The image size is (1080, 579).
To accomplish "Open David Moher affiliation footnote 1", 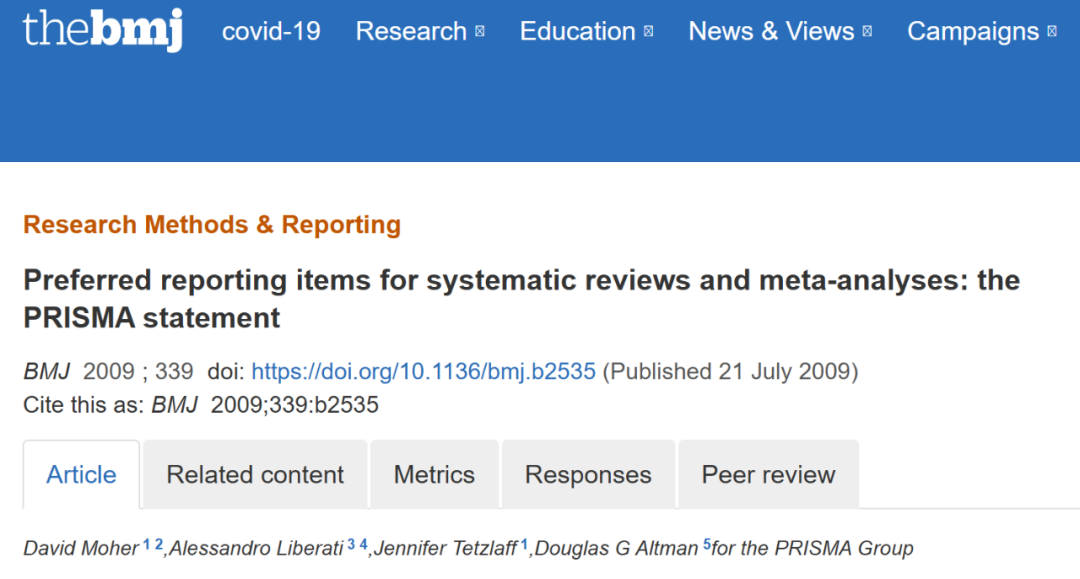I will click(146, 545).
